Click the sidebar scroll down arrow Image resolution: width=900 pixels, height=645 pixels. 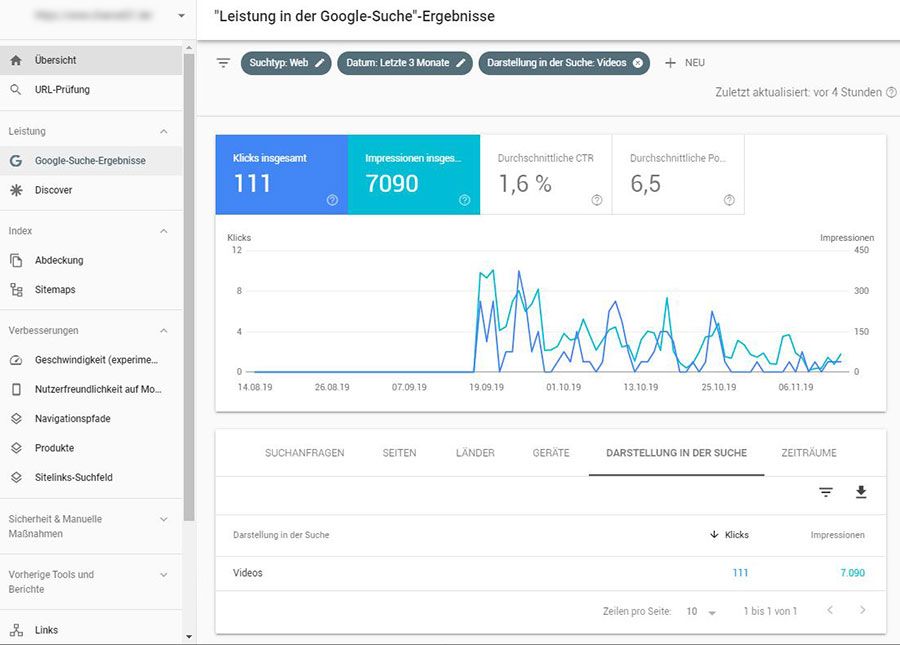(x=189, y=637)
